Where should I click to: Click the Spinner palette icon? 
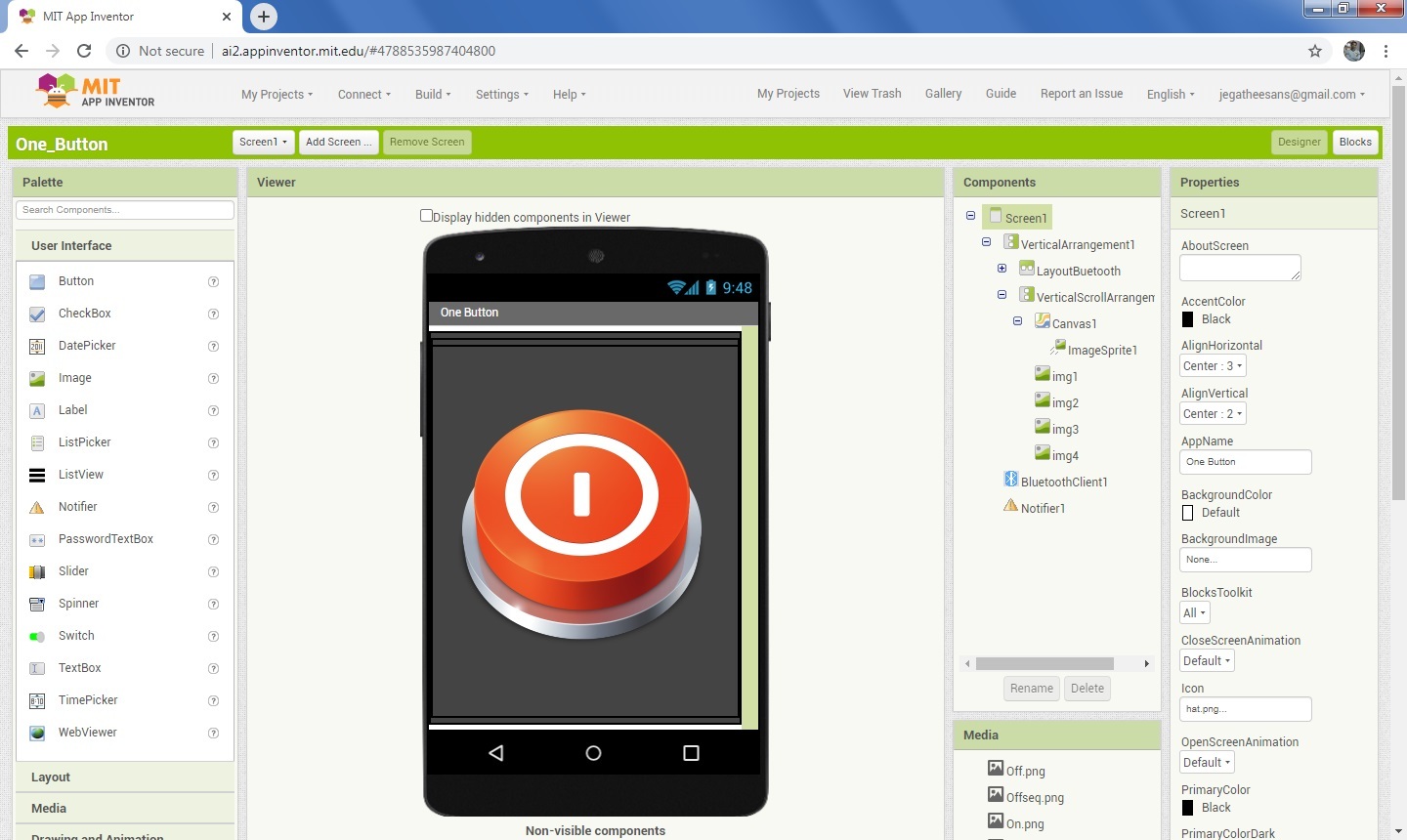(x=37, y=605)
